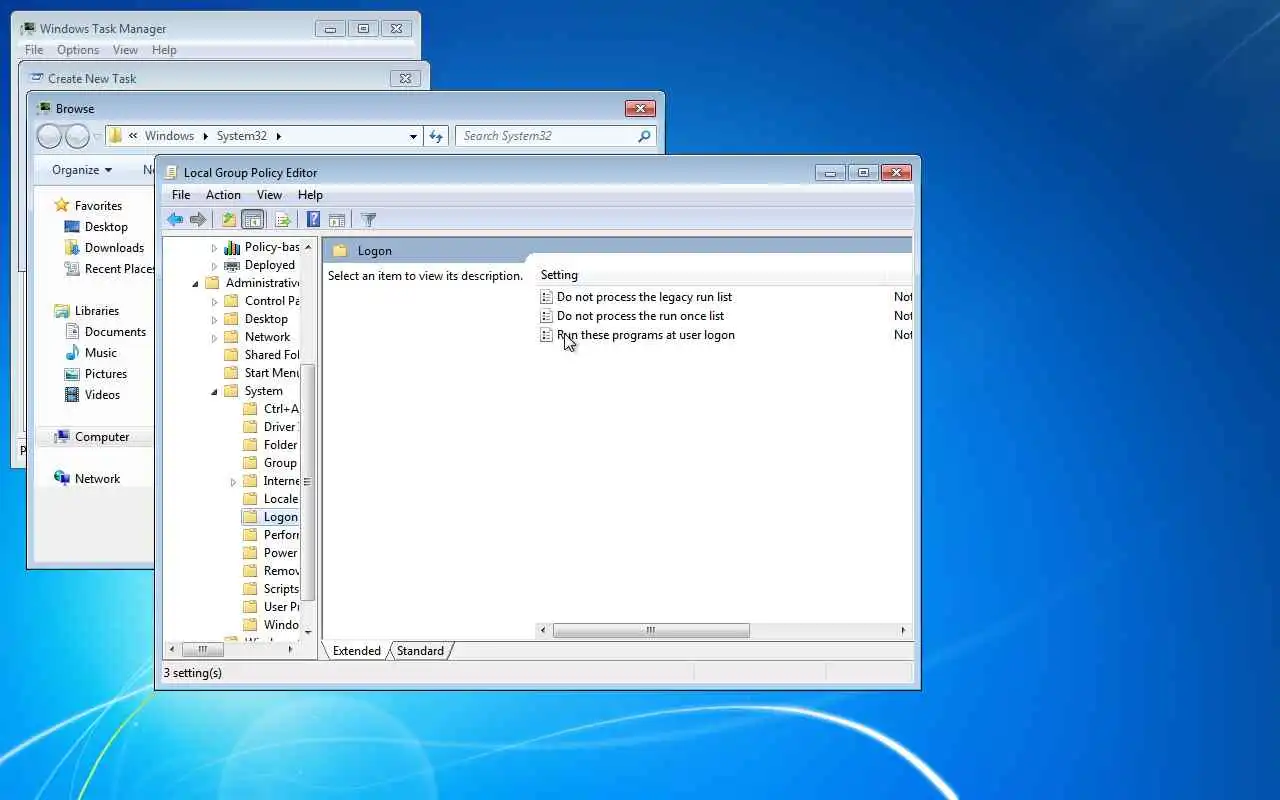Click the Favorites star icon in Browse window

[x=62, y=205]
